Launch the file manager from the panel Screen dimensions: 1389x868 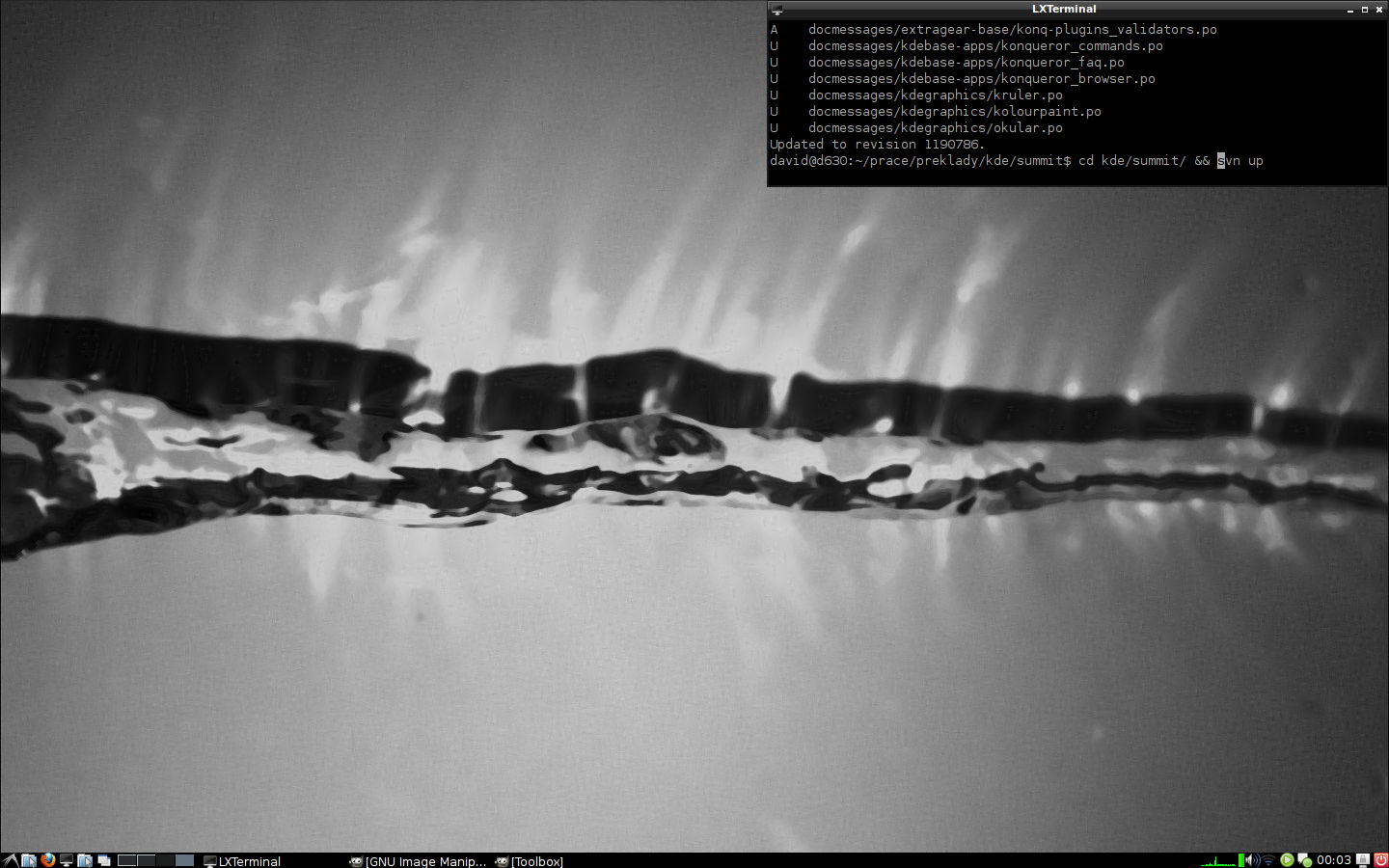tap(28, 860)
